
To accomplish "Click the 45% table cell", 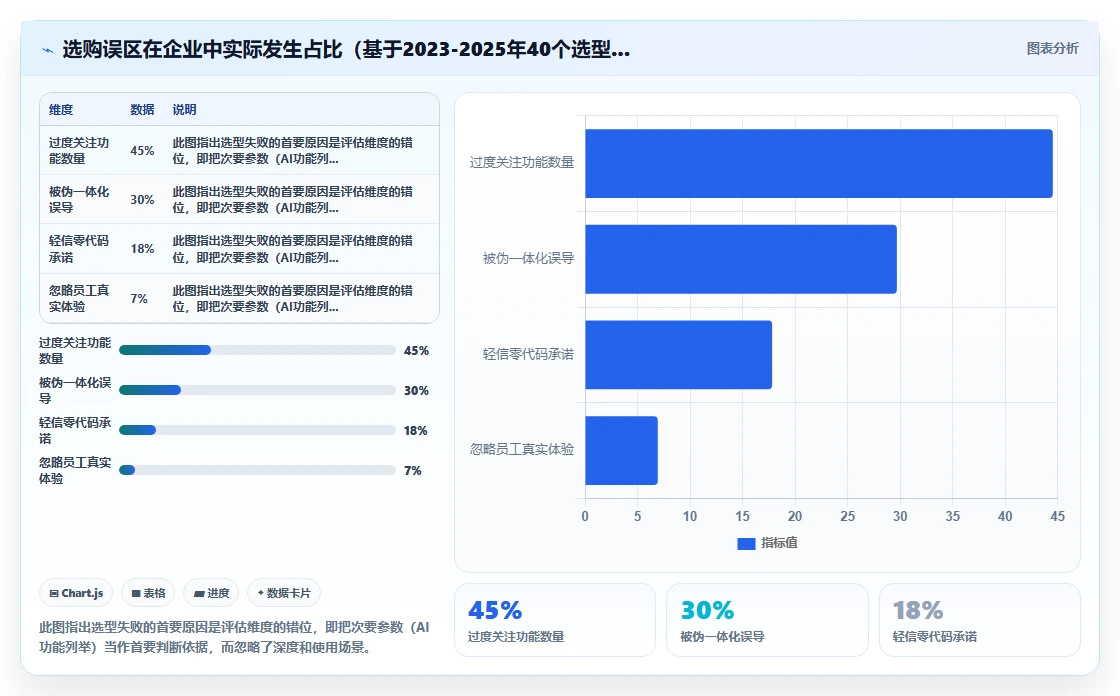I will click(x=142, y=151).
